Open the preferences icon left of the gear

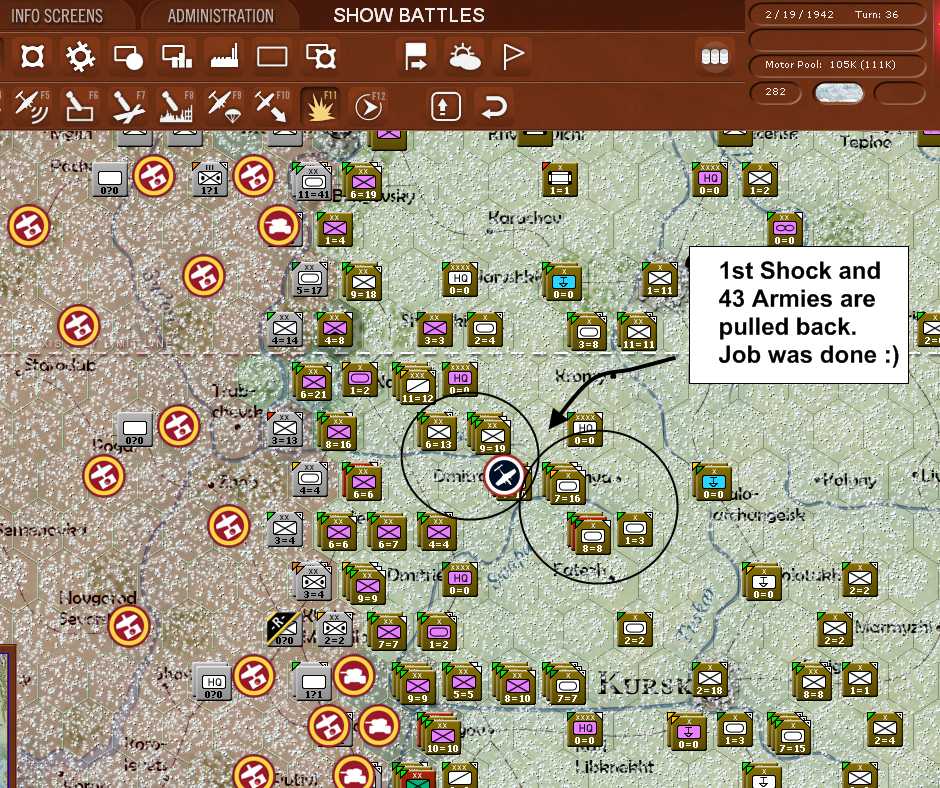(x=32, y=57)
